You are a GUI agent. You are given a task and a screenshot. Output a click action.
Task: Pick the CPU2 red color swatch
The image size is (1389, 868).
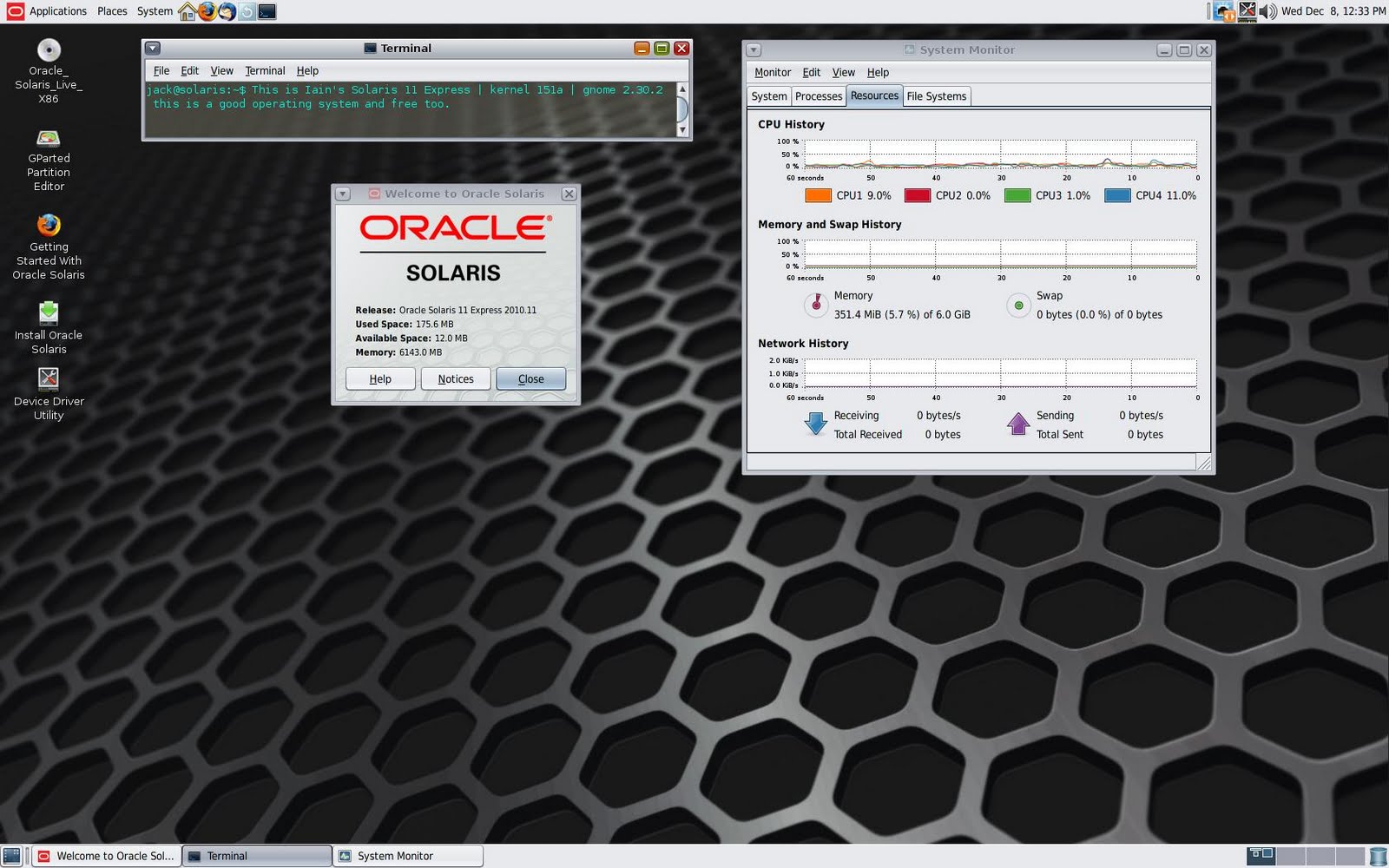coord(918,196)
